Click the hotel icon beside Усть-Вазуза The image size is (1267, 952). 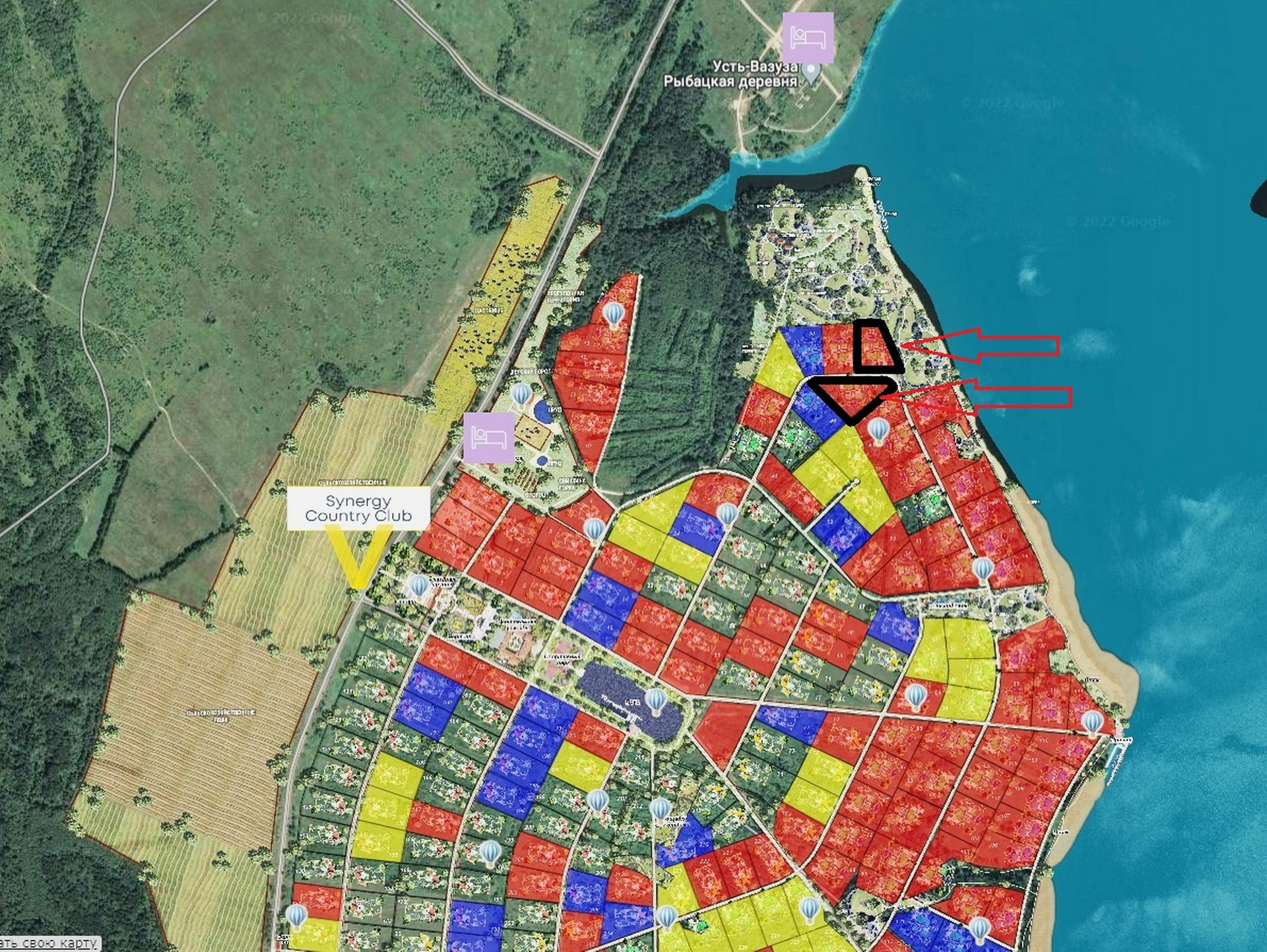coord(808,37)
